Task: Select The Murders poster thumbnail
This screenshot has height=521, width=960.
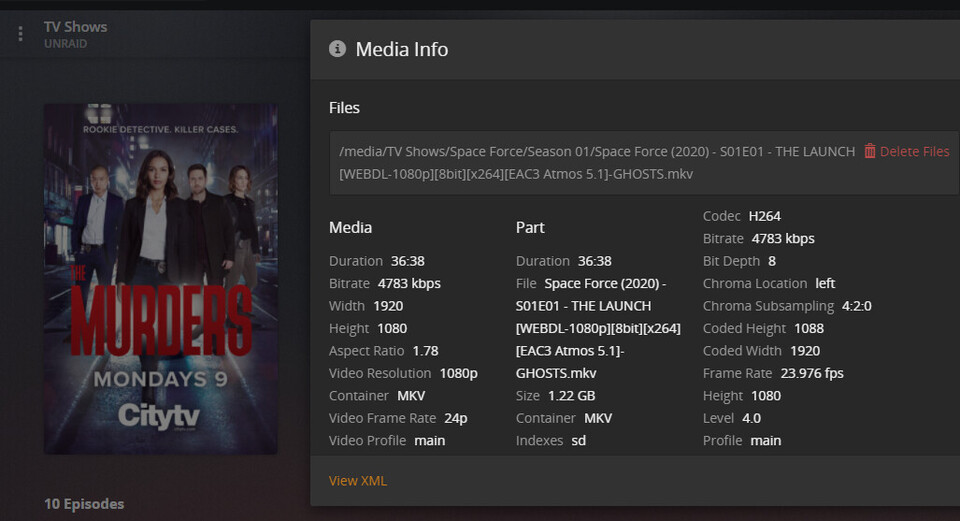Action: [161, 279]
